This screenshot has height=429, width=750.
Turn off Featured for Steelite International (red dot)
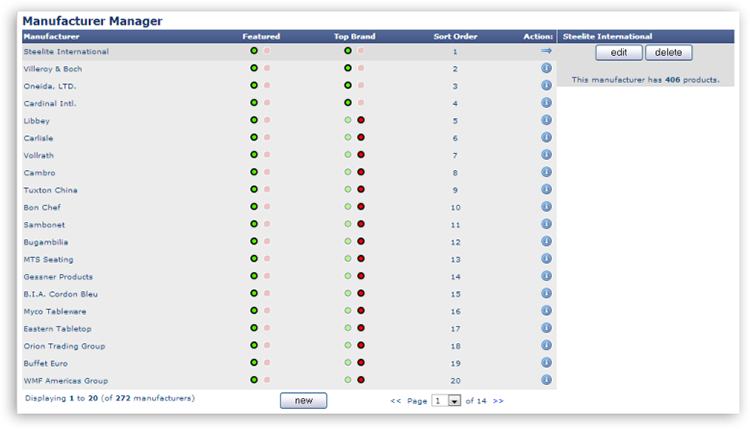click(267, 51)
